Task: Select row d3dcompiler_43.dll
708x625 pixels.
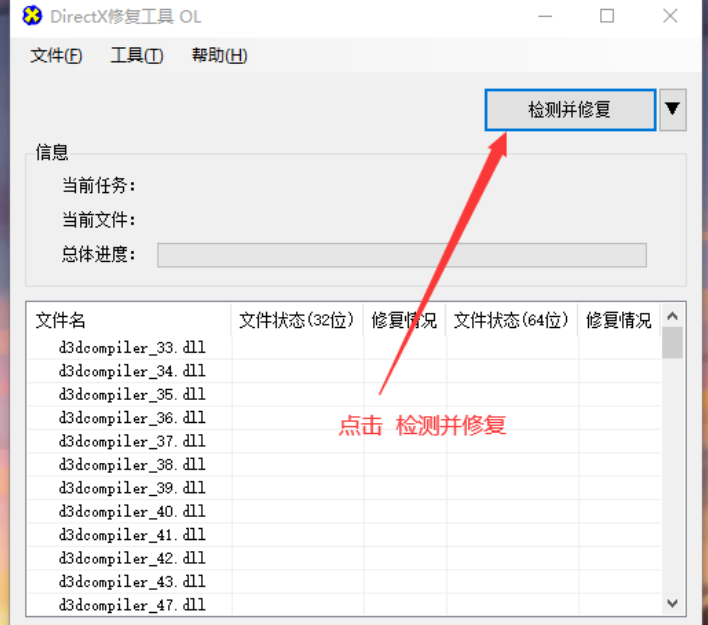Action: [x=344, y=582]
